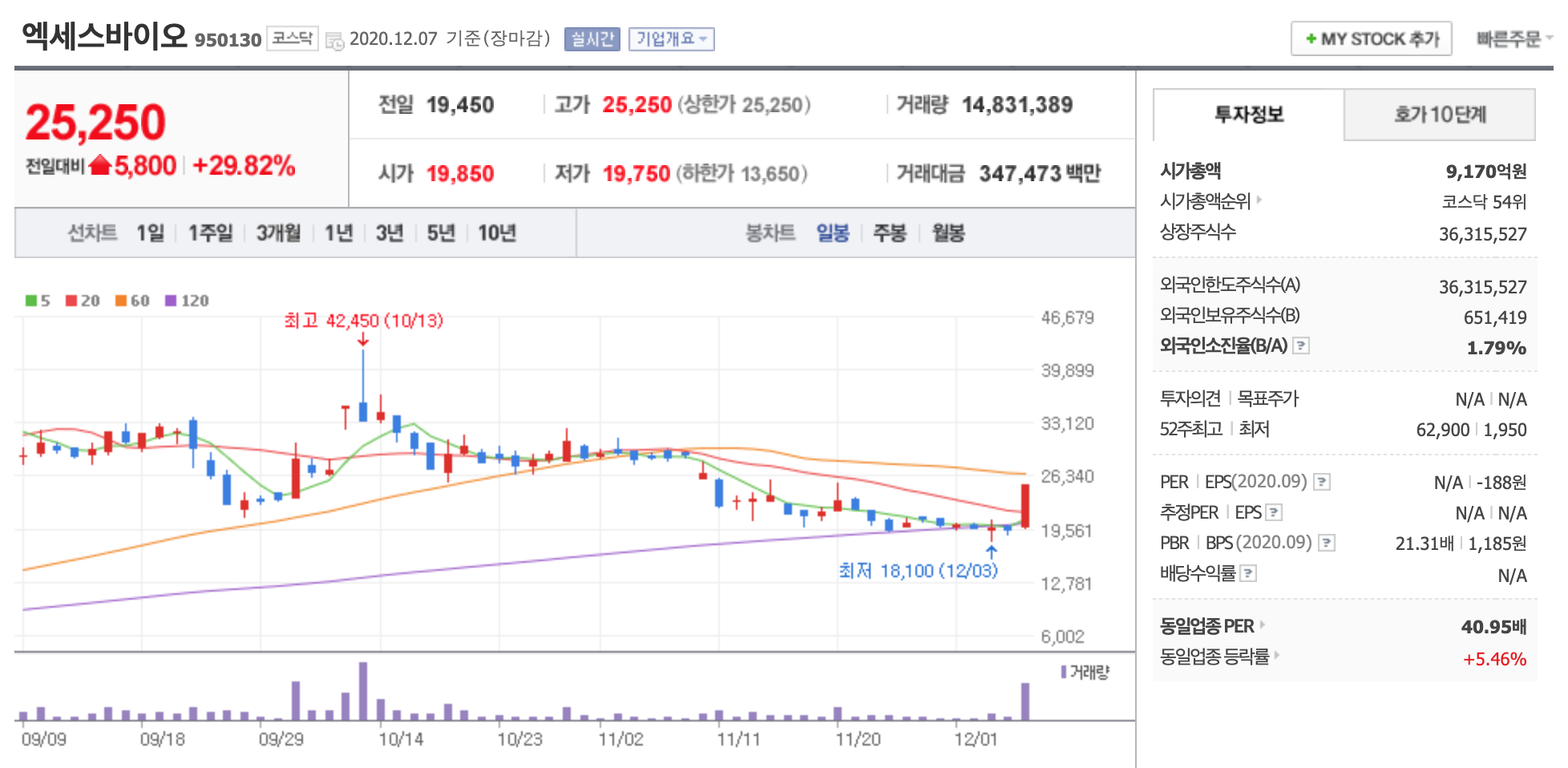Select the 1년 line chart period
The width and height of the screenshot is (1568, 768).
click(x=338, y=232)
